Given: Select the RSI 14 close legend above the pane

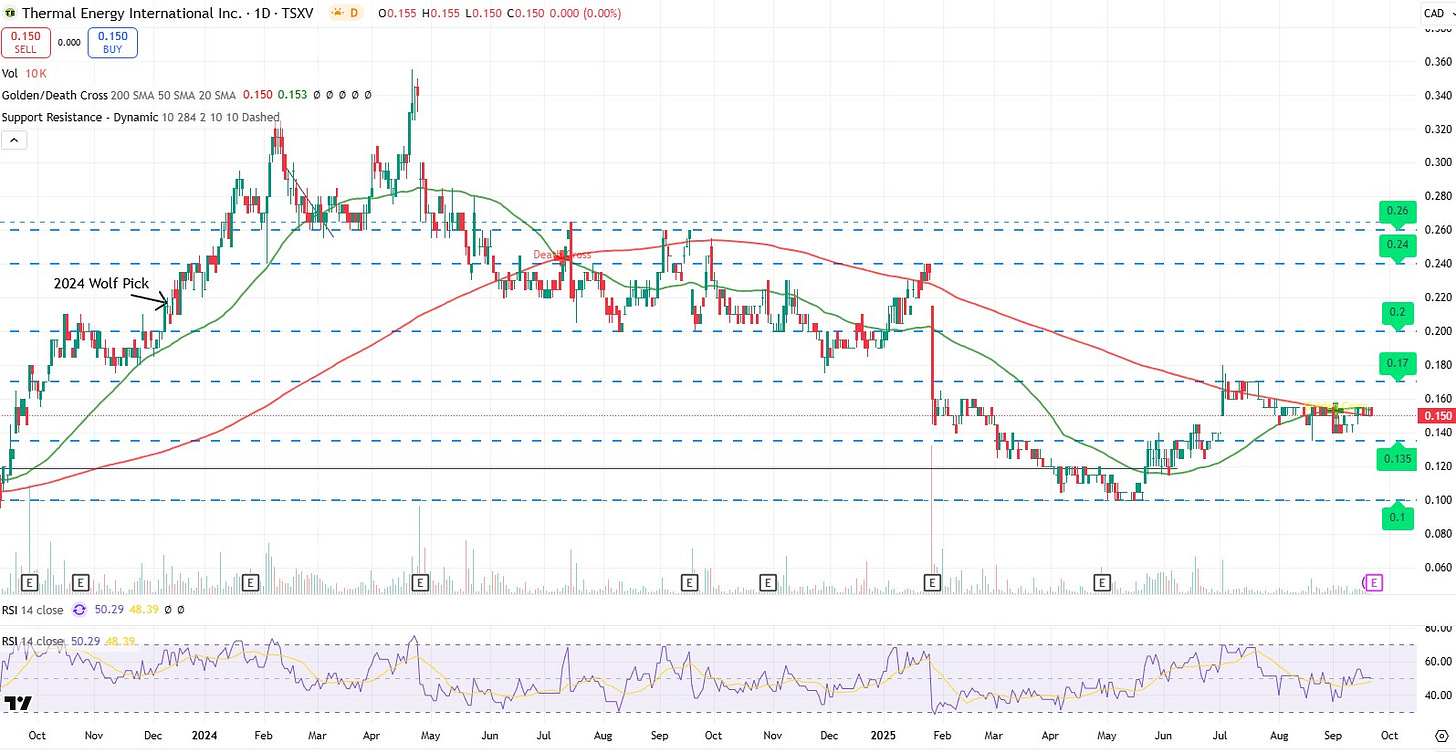Looking at the screenshot, I should click(92, 609).
